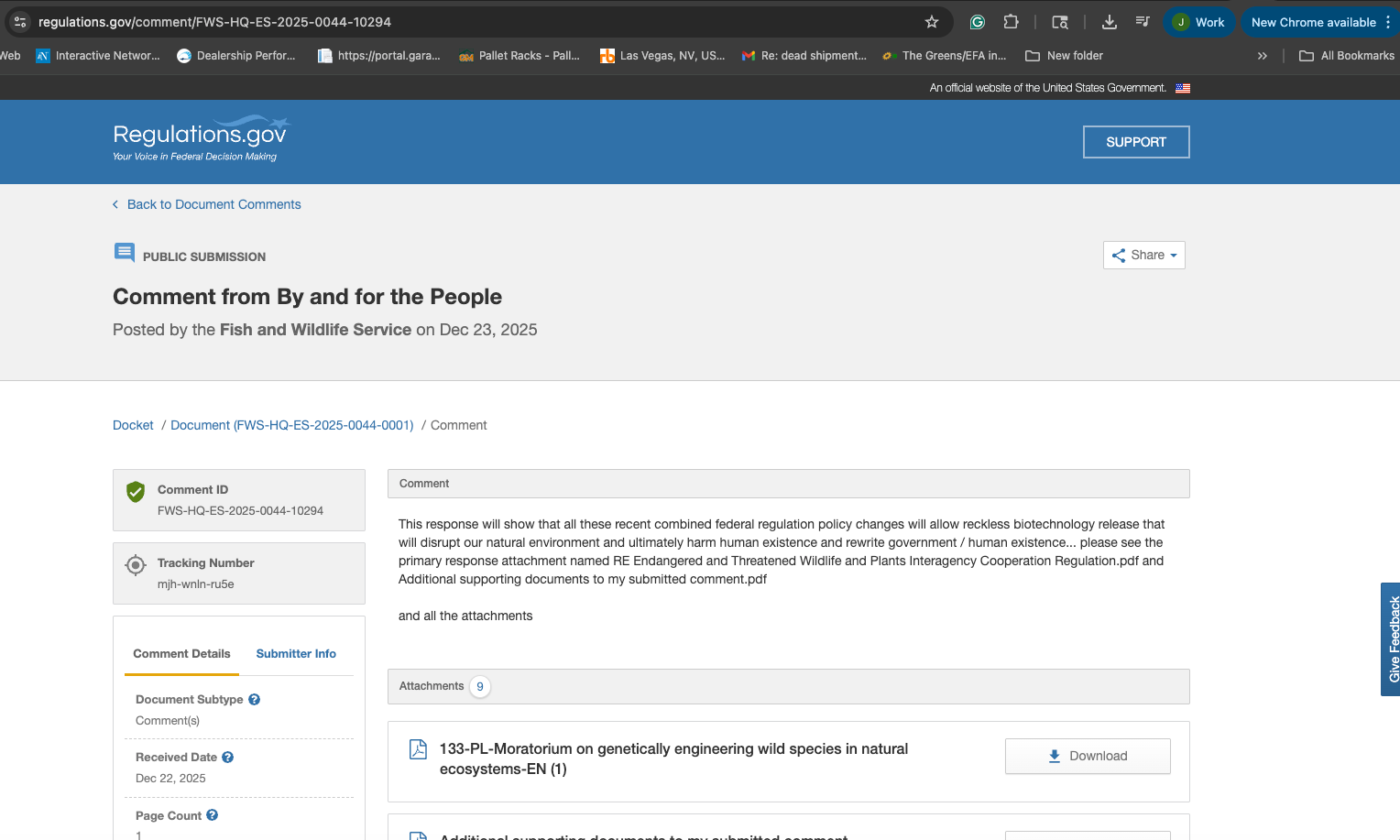Click the Document Subtype help icon
The width and height of the screenshot is (1400, 840).
[255, 700]
